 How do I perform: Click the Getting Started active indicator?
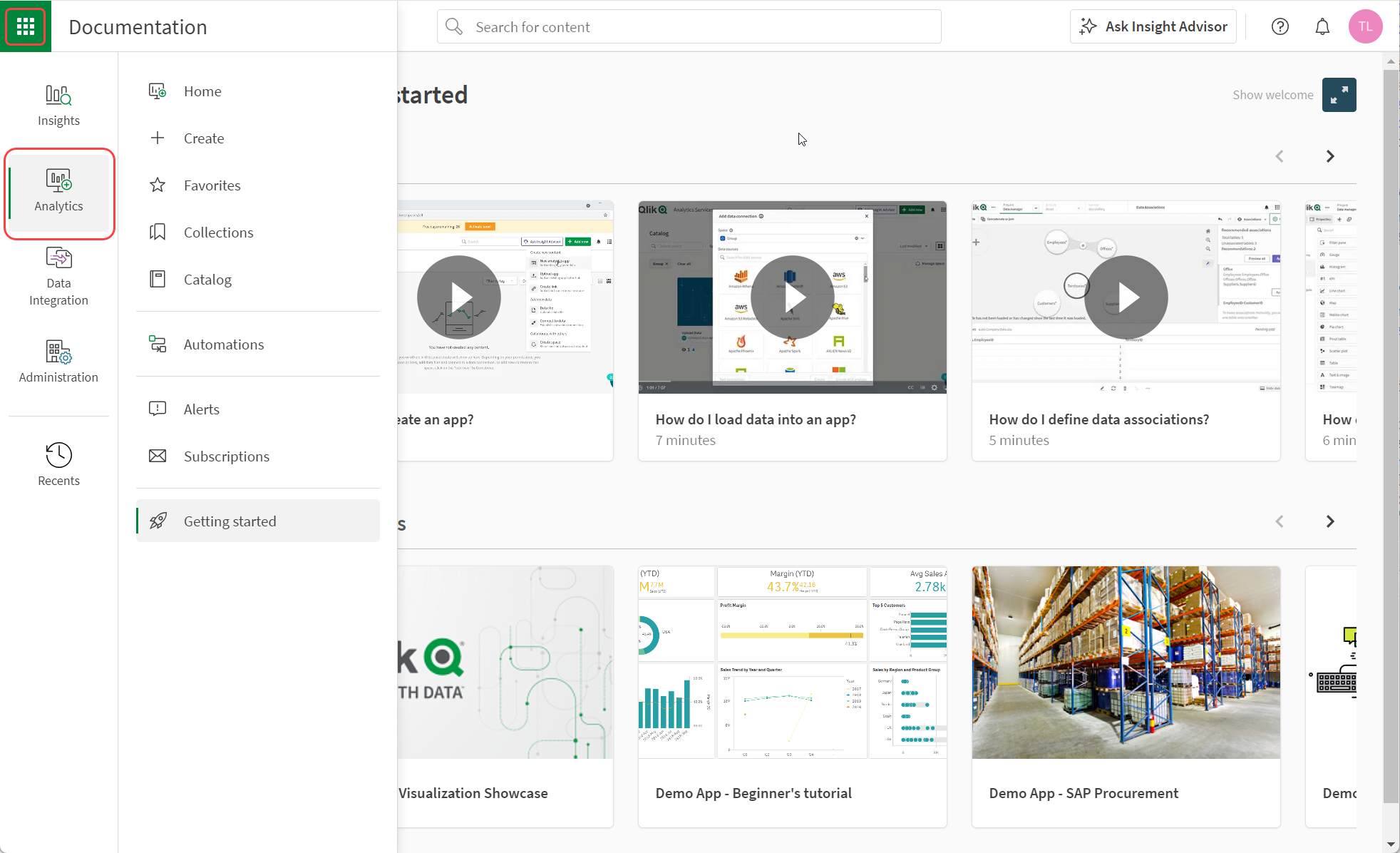tap(138, 520)
